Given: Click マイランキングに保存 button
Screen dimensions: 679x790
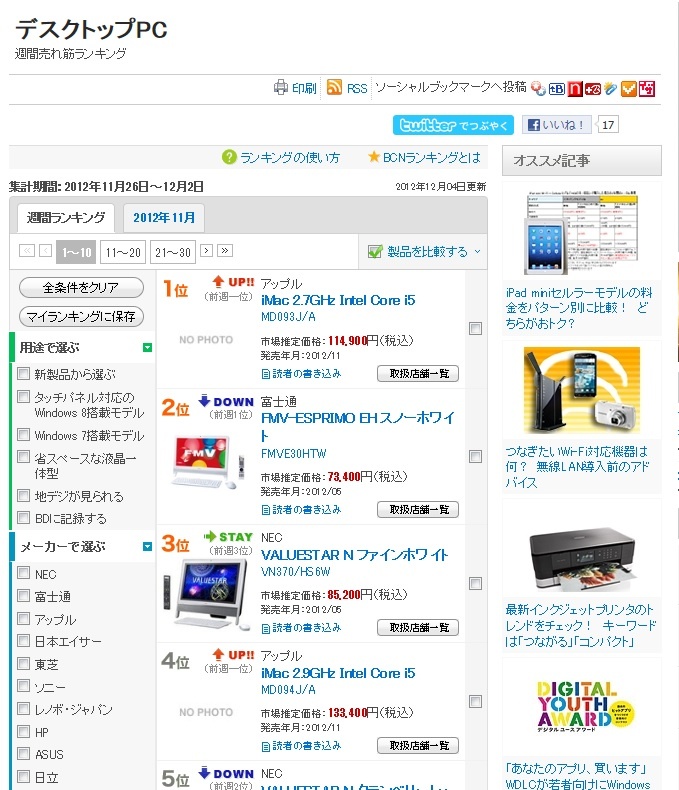Looking at the screenshot, I should pos(81,316).
